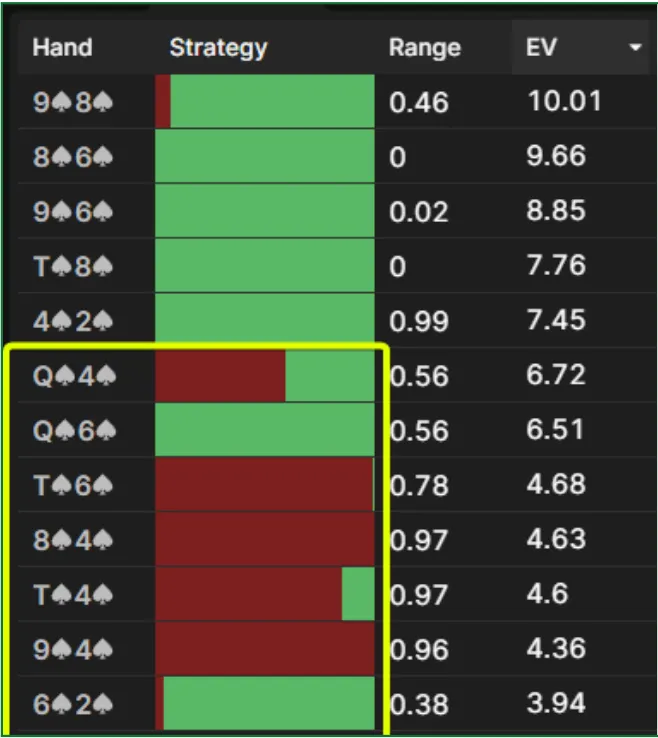Screen dimensions: 658x738
Task: Click the 10.01 EV value
Action: click(x=563, y=102)
